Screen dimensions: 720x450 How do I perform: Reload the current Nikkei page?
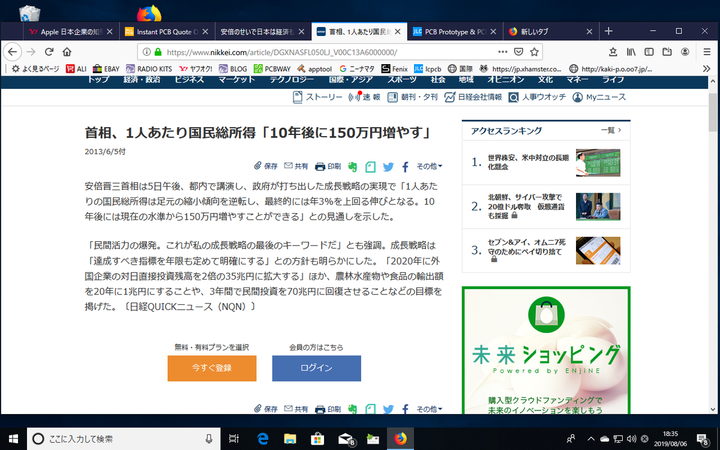(x=49, y=51)
